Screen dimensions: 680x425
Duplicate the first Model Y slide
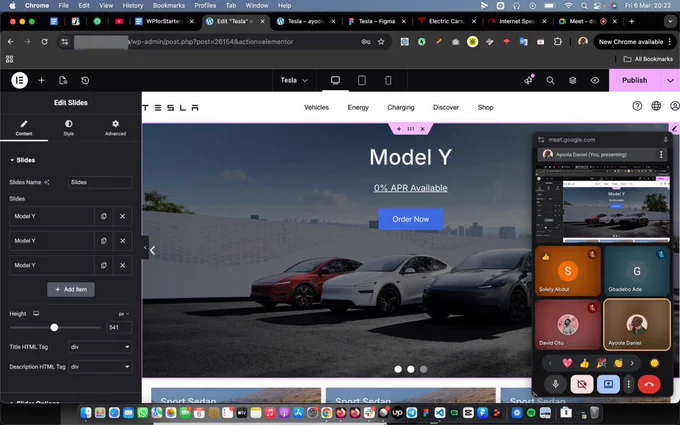[x=104, y=216]
